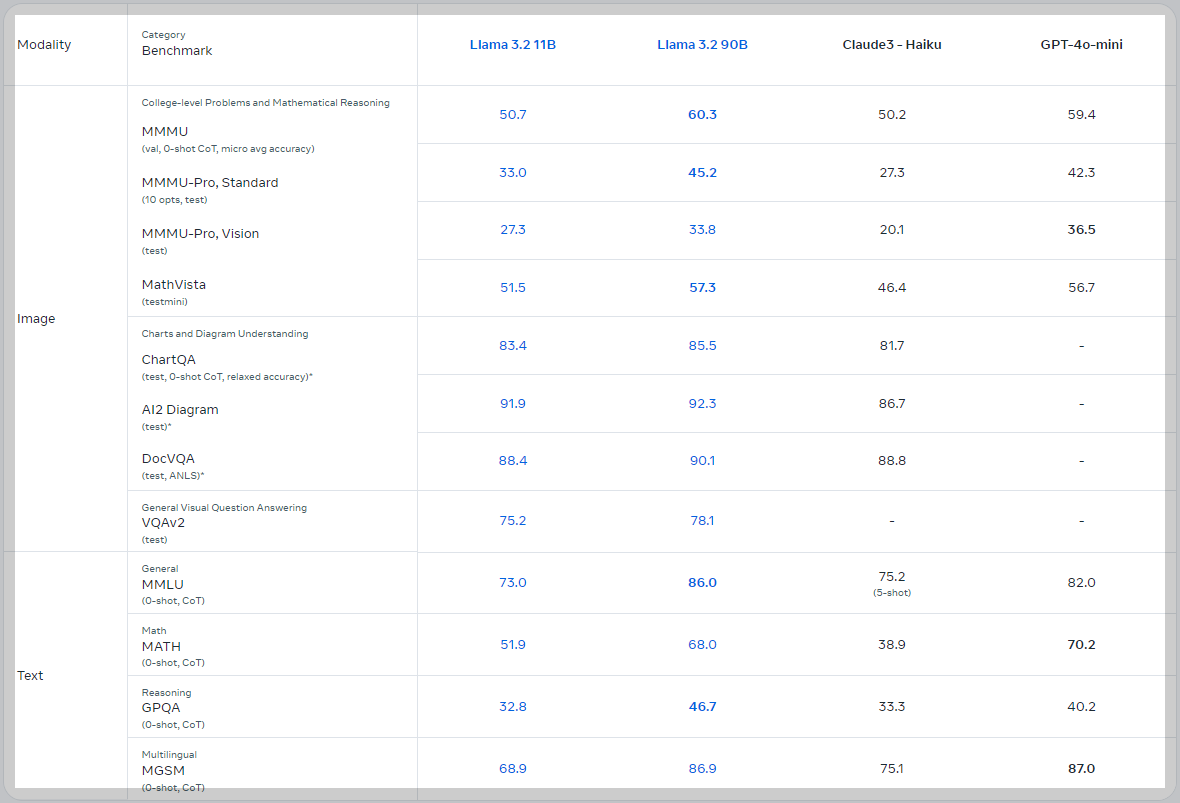The image size is (1180, 803).
Task: Click the 86.0 MMLU value
Action: click(702, 582)
